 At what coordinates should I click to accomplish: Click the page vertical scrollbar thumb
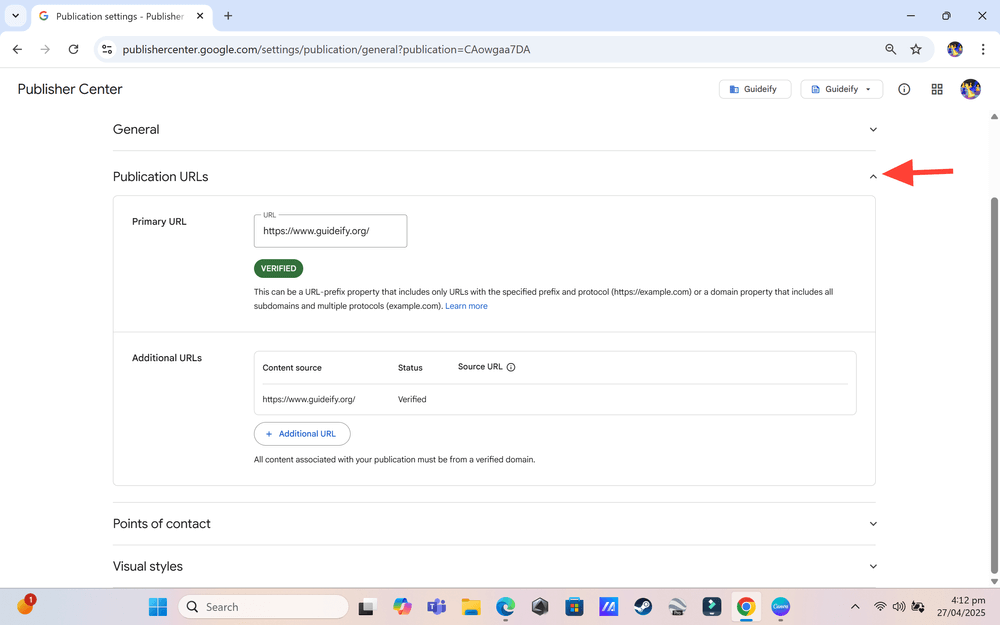pyautogui.click(x=994, y=386)
